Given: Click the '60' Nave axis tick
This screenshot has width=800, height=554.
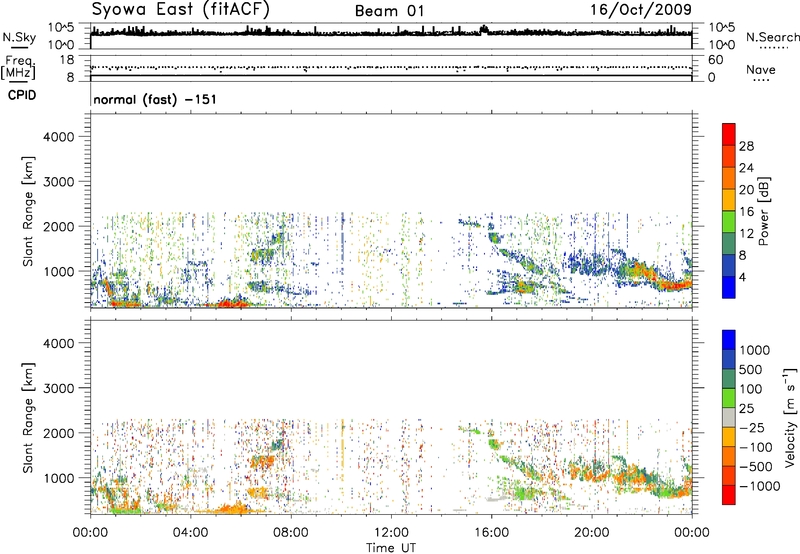Looking at the screenshot, I should click(x=716, y=60).
